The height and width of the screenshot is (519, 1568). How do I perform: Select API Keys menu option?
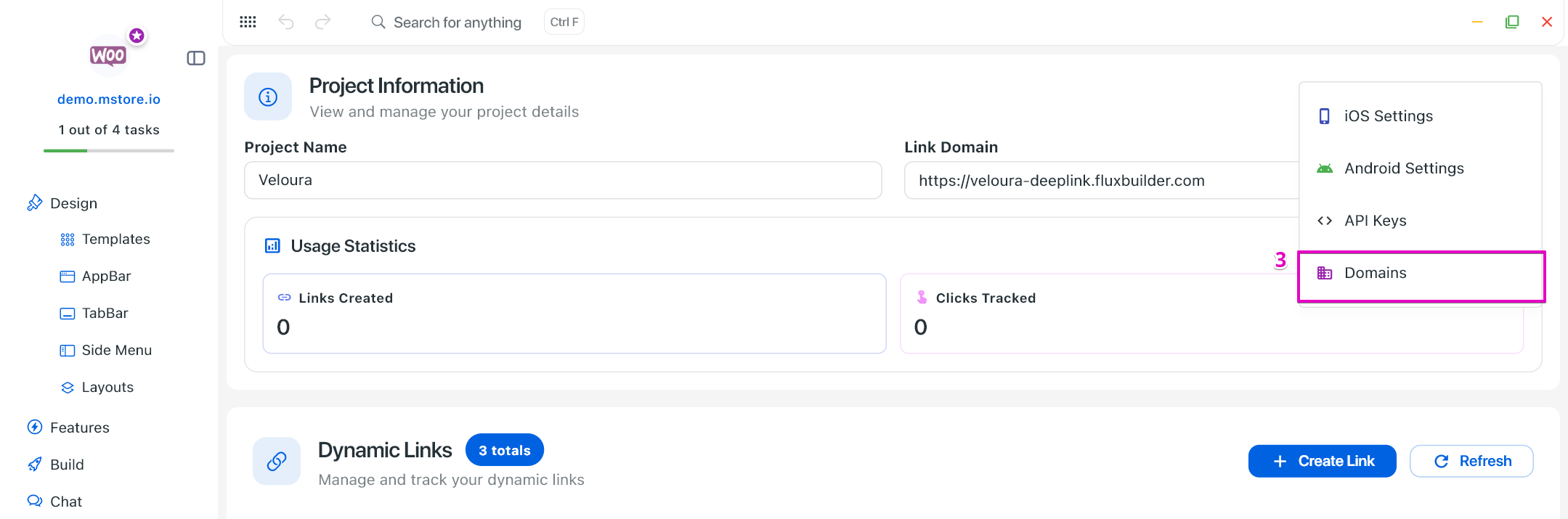[x=1375, y=221]
